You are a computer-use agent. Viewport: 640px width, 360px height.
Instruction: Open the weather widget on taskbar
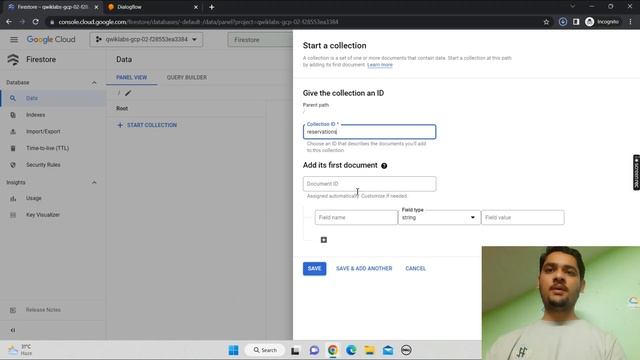pos(20,350)
